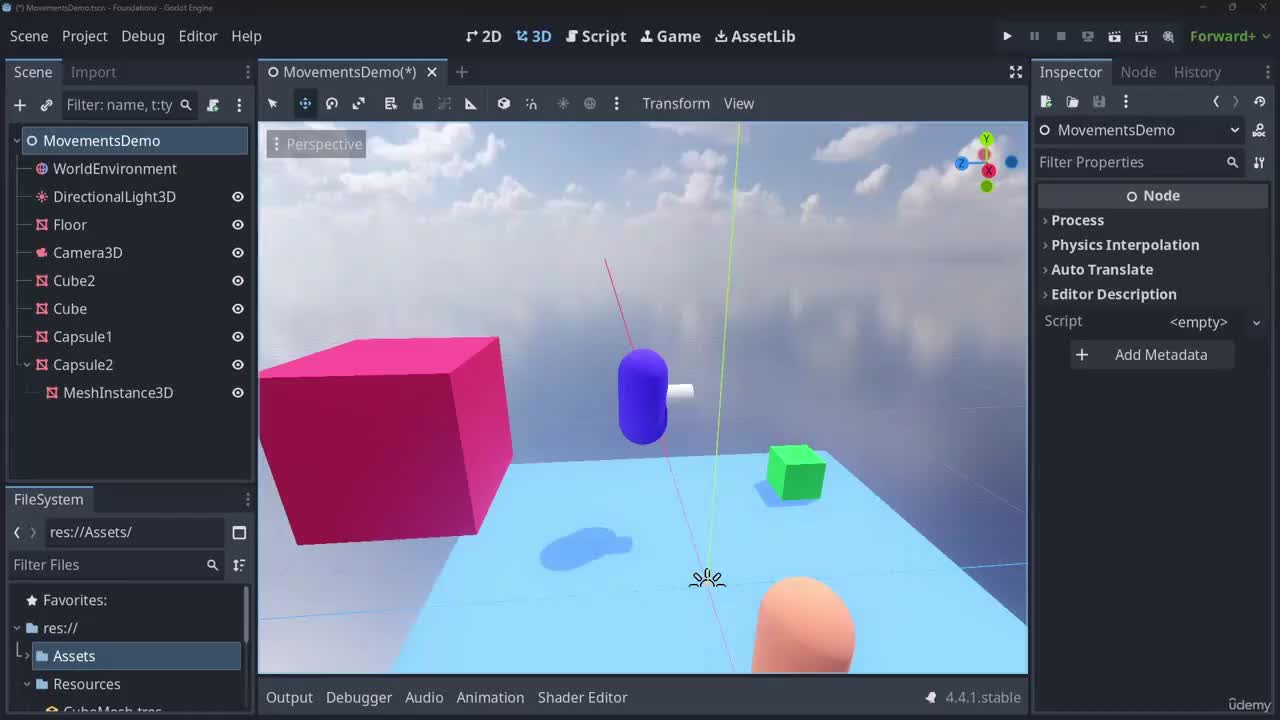Hide the Cube node
The image size is (1280, 720).
coord(238,309)
